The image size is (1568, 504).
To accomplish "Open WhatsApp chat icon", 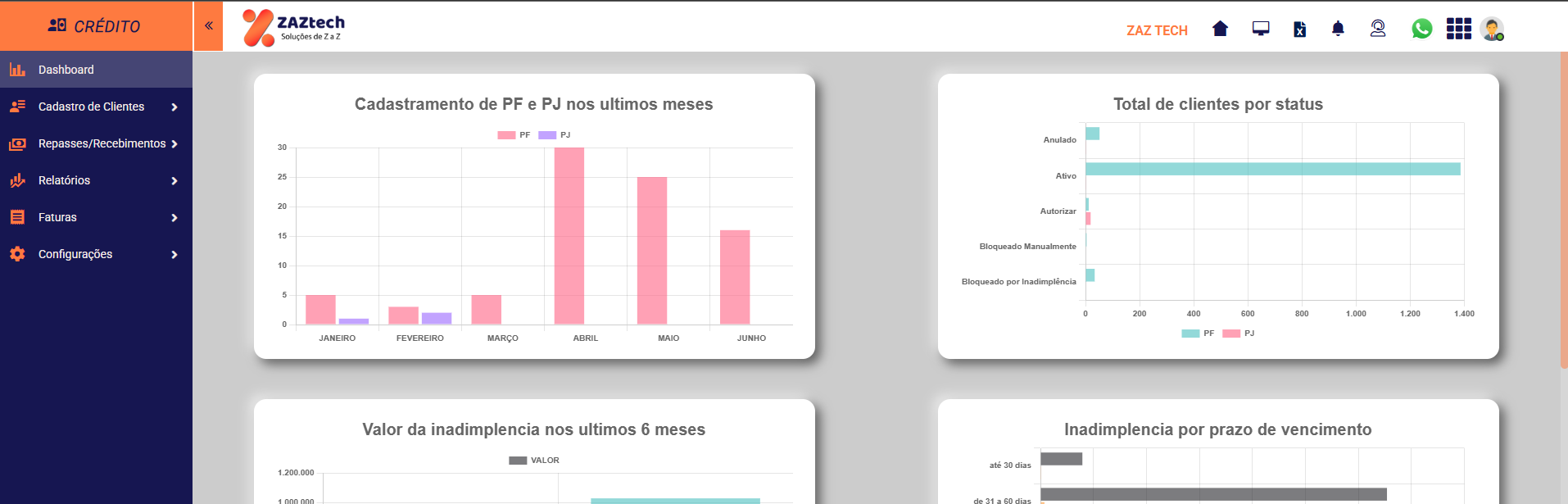I will (1421, 29).
